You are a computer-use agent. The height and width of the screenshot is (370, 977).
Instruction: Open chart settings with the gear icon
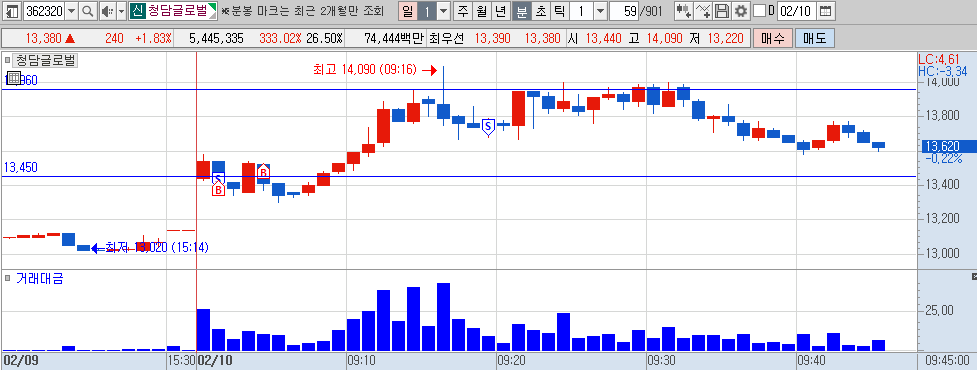click(740, 11)
